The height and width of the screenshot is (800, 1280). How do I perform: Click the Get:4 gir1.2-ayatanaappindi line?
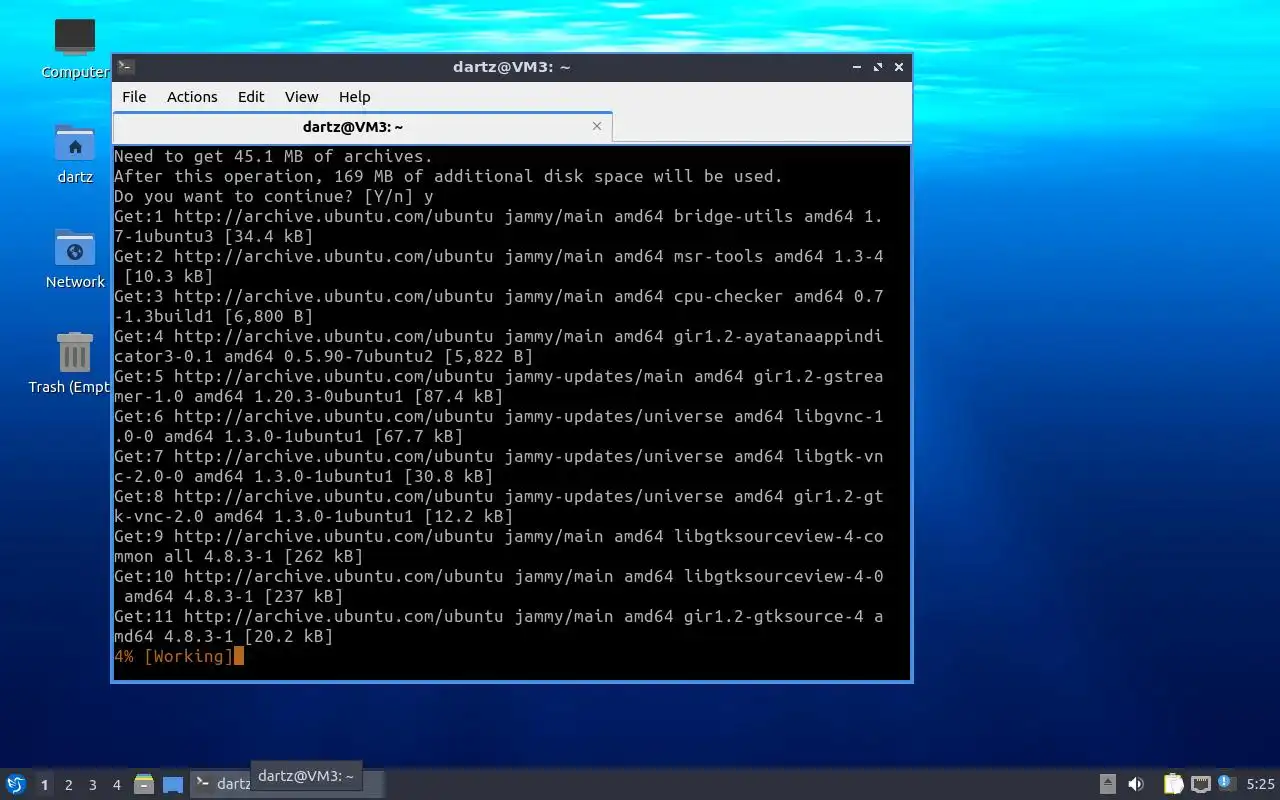(x=498, y=346)
